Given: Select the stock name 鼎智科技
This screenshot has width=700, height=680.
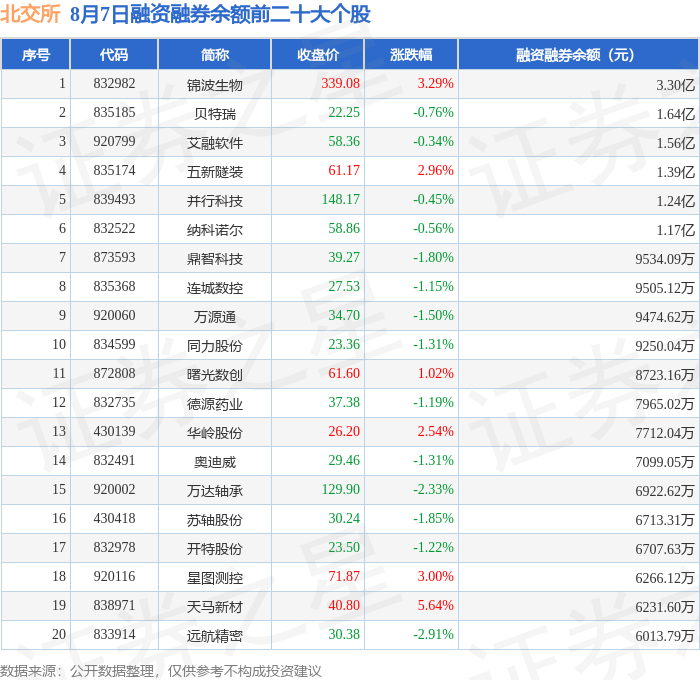Looking at the screenshot, I should (x=215, y=259).
